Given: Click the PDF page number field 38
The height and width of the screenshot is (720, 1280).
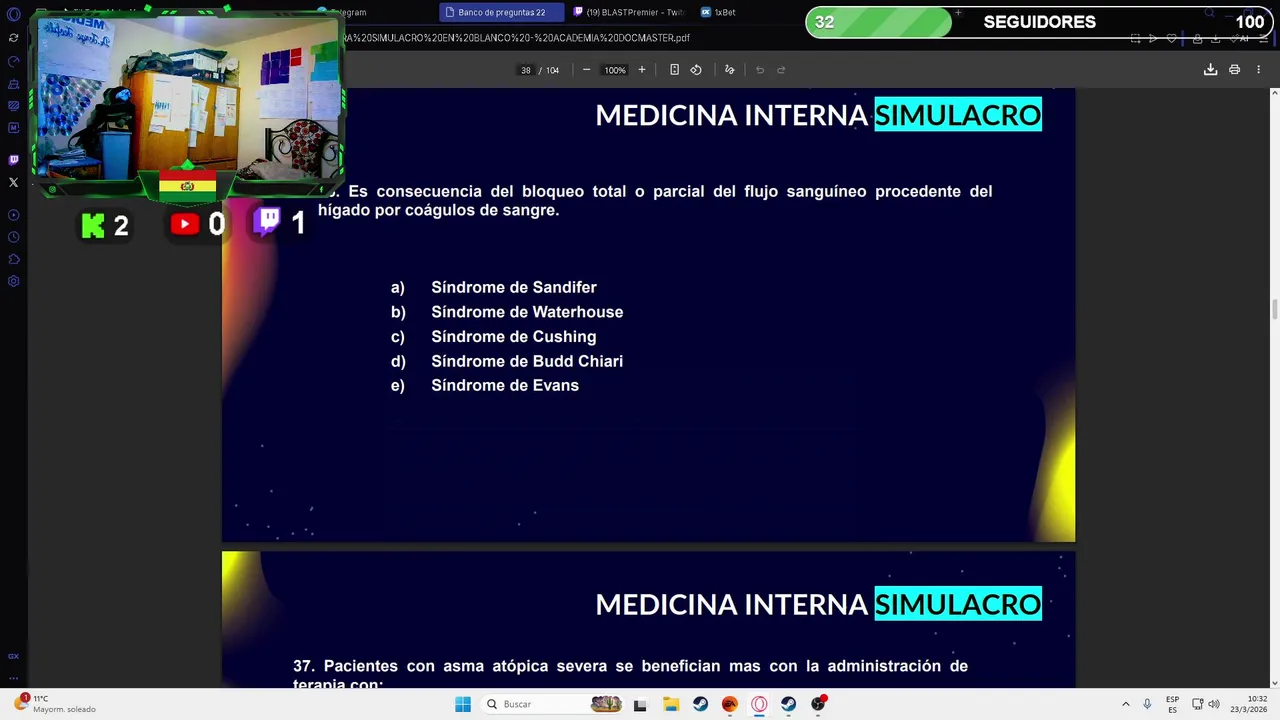Looking at the screenshot, I should pos(525,70).
